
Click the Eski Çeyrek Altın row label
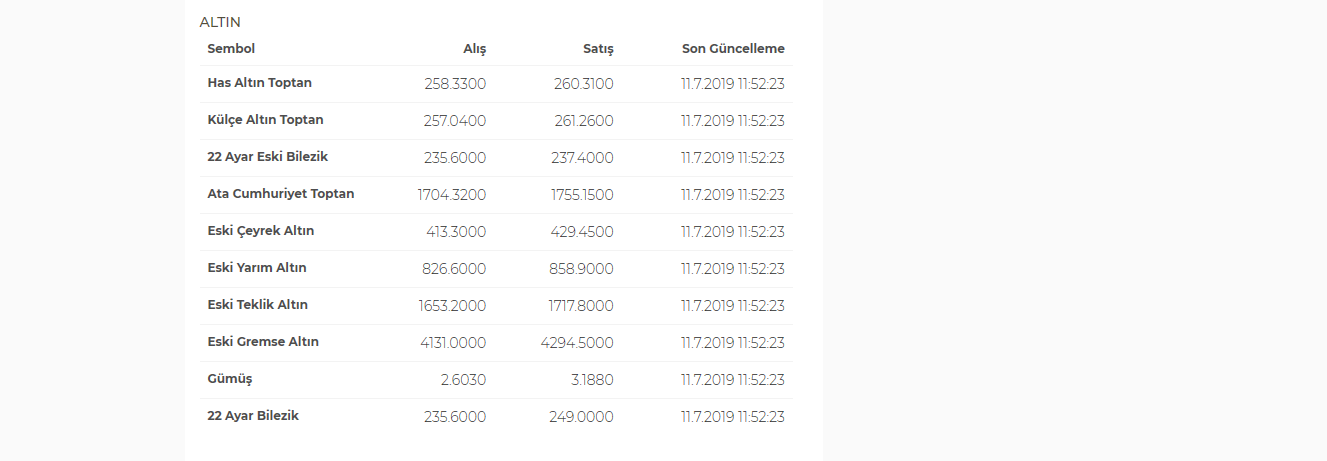[x=261, y=231]
